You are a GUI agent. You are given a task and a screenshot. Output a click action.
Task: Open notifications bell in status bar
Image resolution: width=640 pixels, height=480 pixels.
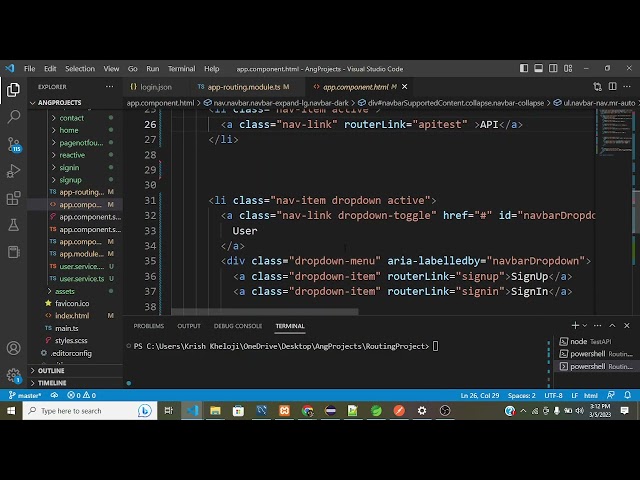click(x=627, y=395)
